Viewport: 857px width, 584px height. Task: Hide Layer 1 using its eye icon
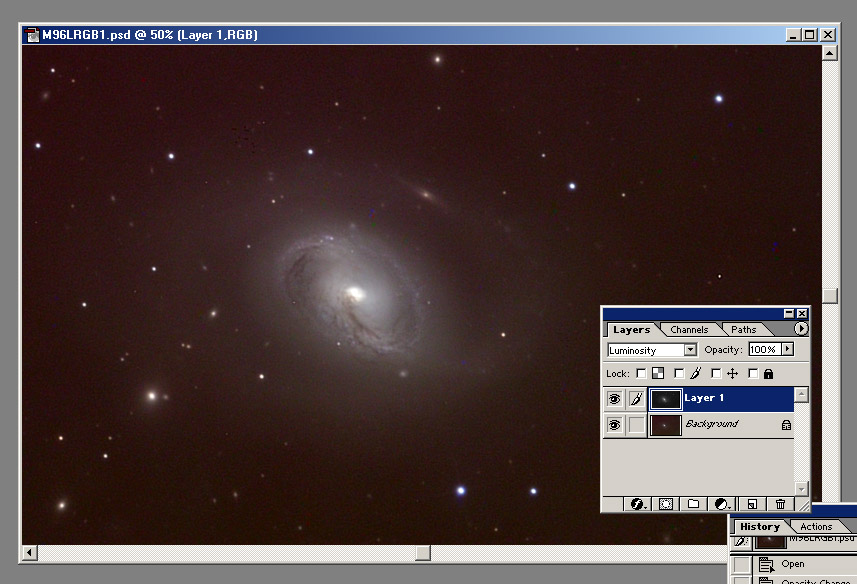[x=614, y=399]
